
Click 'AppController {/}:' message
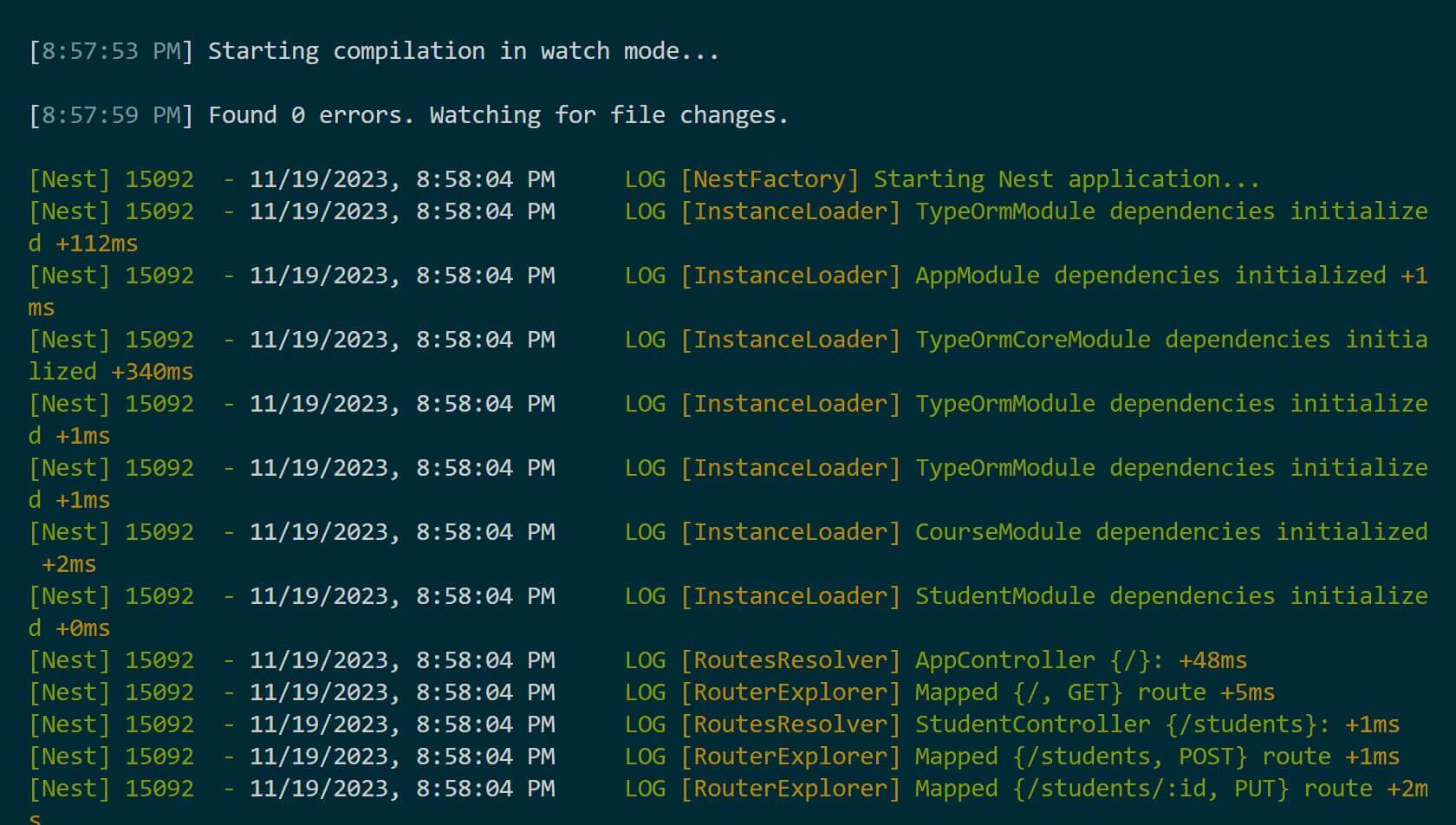pyautogui.click(x=1040, y=660)
